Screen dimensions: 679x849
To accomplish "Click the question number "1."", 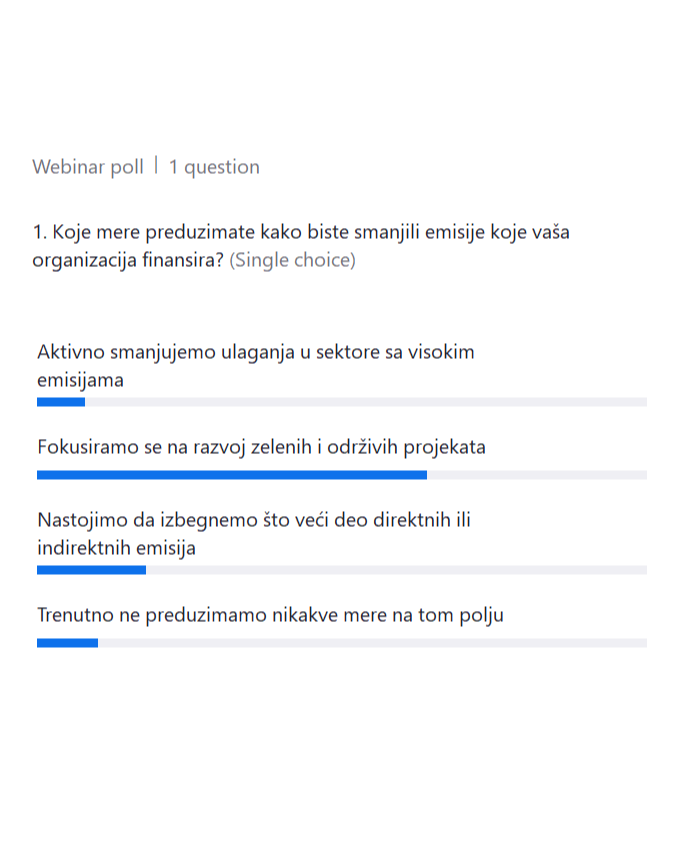I will click(40, 233).
